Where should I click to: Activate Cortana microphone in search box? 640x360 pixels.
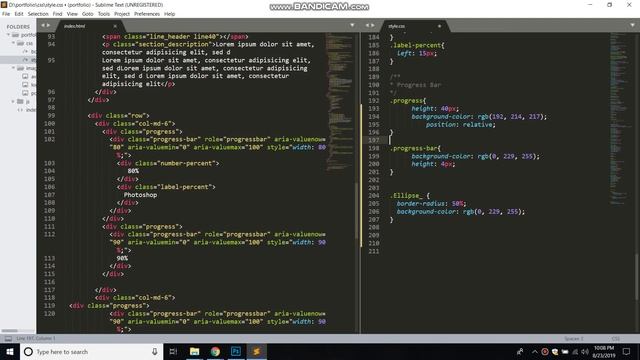click(154, 351)
